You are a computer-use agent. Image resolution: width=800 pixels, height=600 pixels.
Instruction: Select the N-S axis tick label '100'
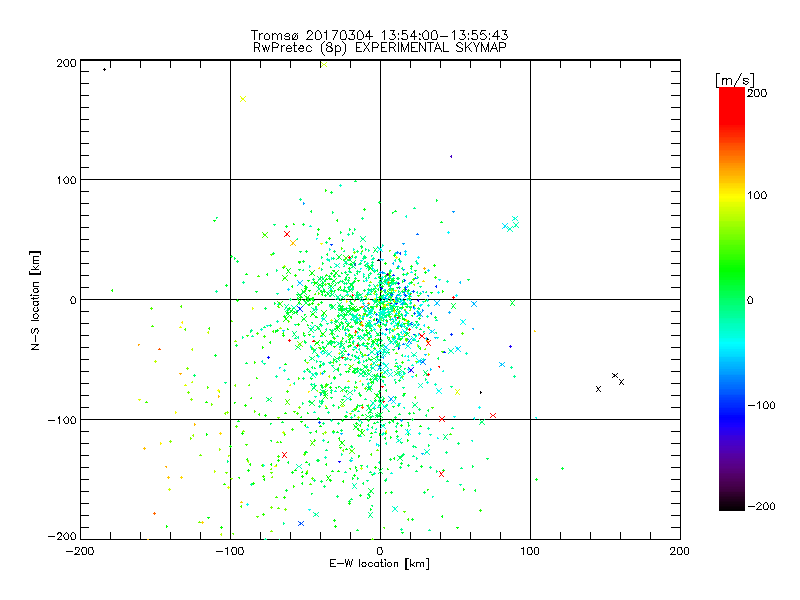click(66, 181)
